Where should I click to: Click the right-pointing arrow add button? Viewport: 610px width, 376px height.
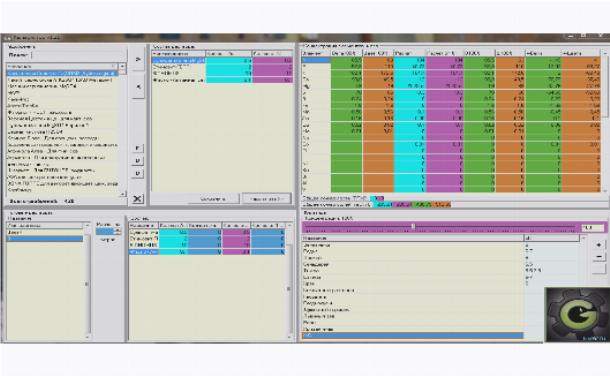138,59
